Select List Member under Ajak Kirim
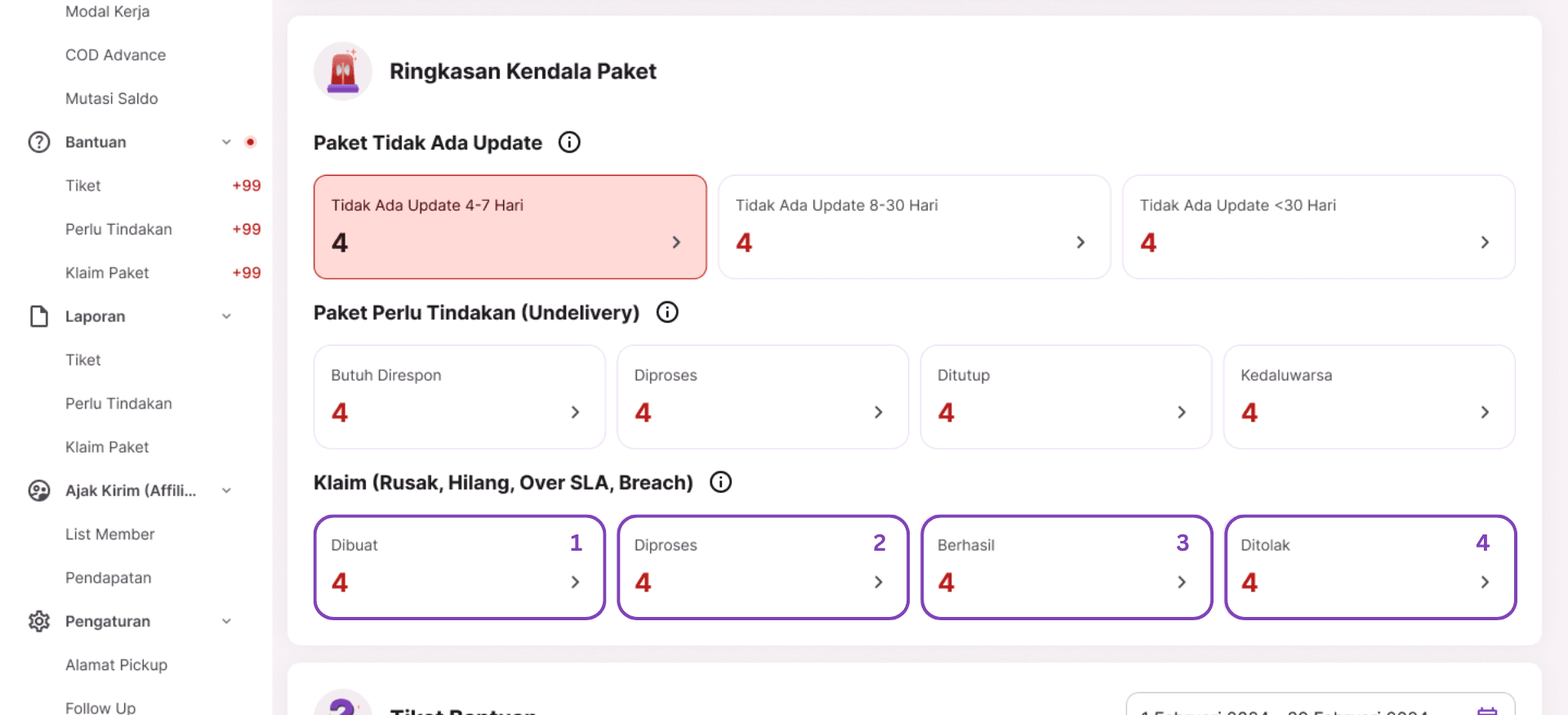Viewport: 1568px width, 715px height. click(109, 534)
